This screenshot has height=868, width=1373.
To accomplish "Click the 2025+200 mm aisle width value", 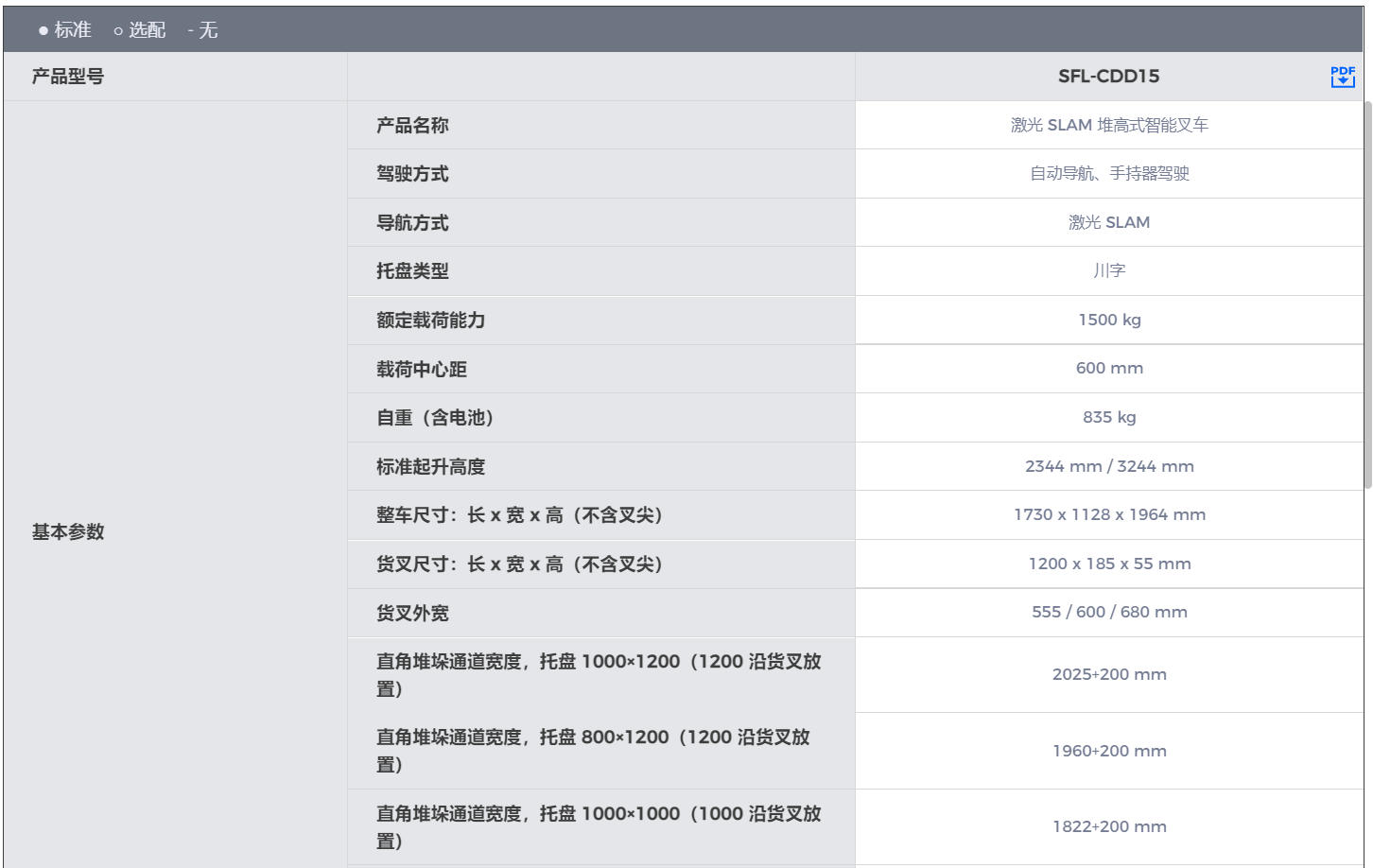I will (1108, 674).
